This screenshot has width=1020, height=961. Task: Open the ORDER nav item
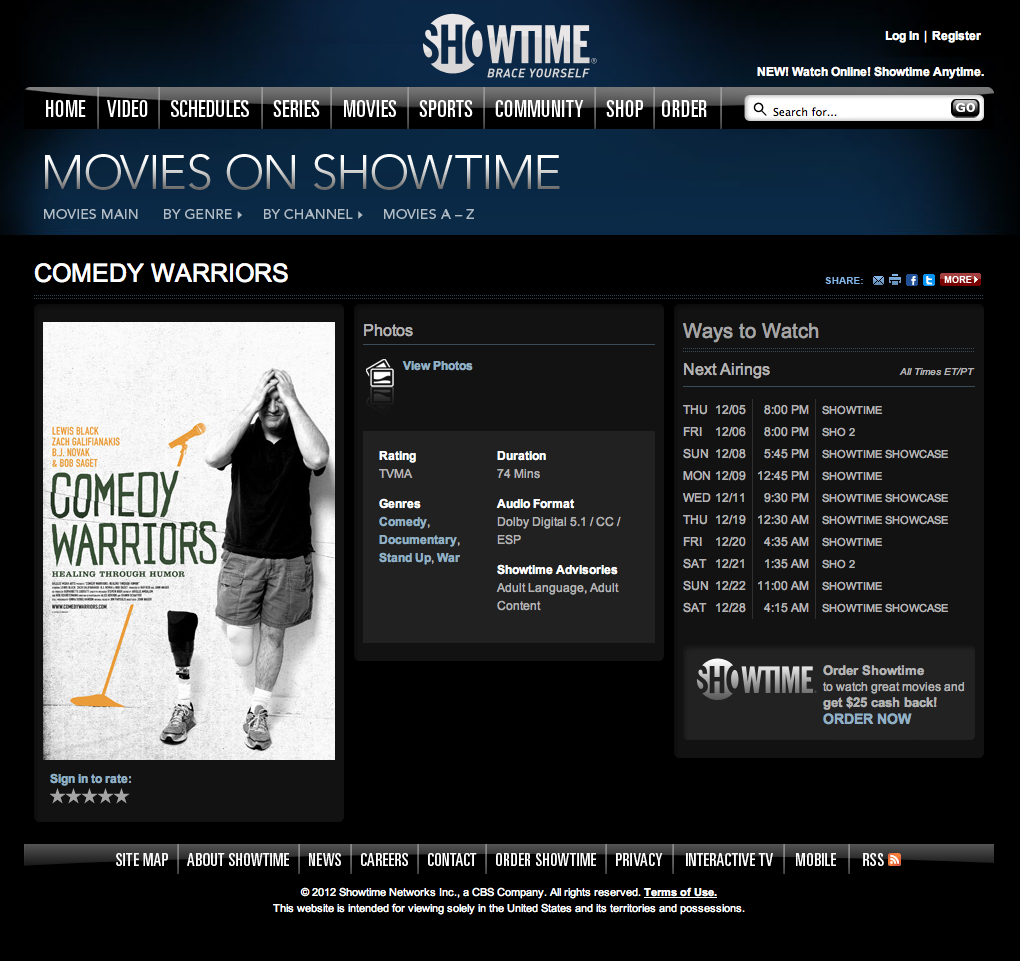[x=684, y=109]
